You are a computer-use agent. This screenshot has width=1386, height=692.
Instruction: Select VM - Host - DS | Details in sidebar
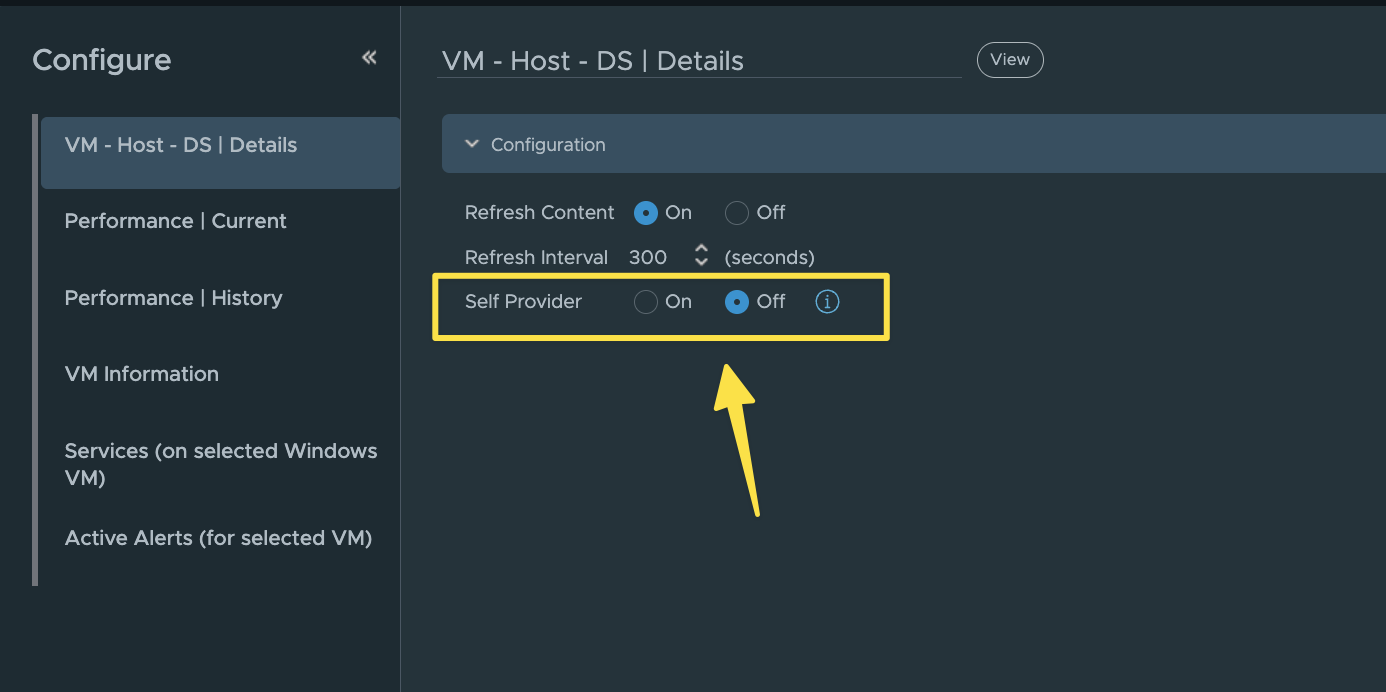click(181, 145)
